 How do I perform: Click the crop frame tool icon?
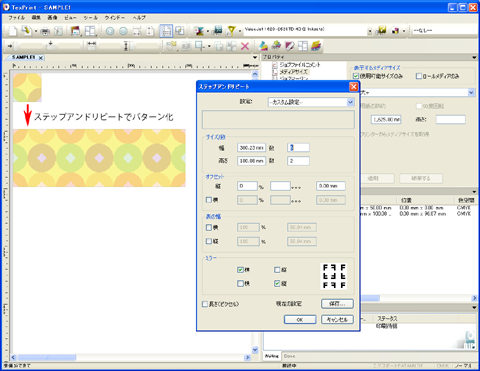click(x=199, y=46)
